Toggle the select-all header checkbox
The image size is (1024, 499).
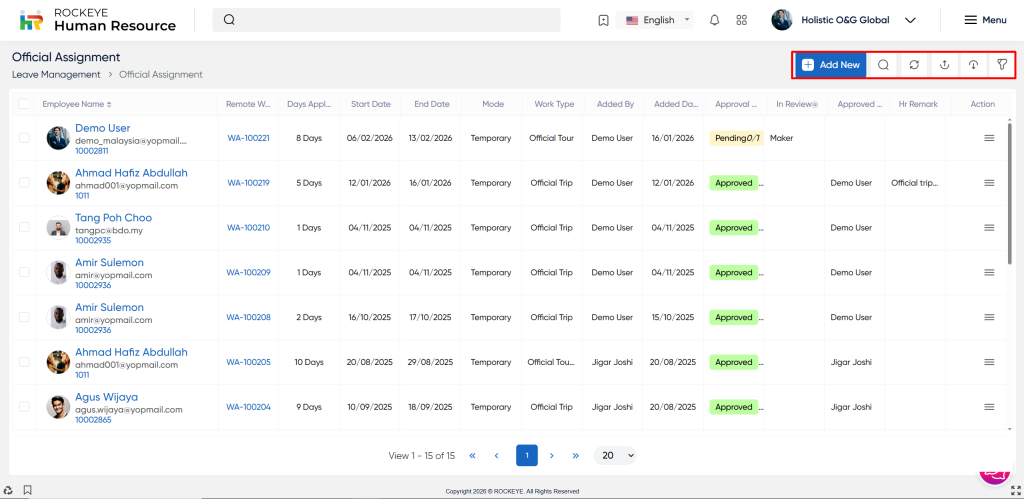pos(24,104)
